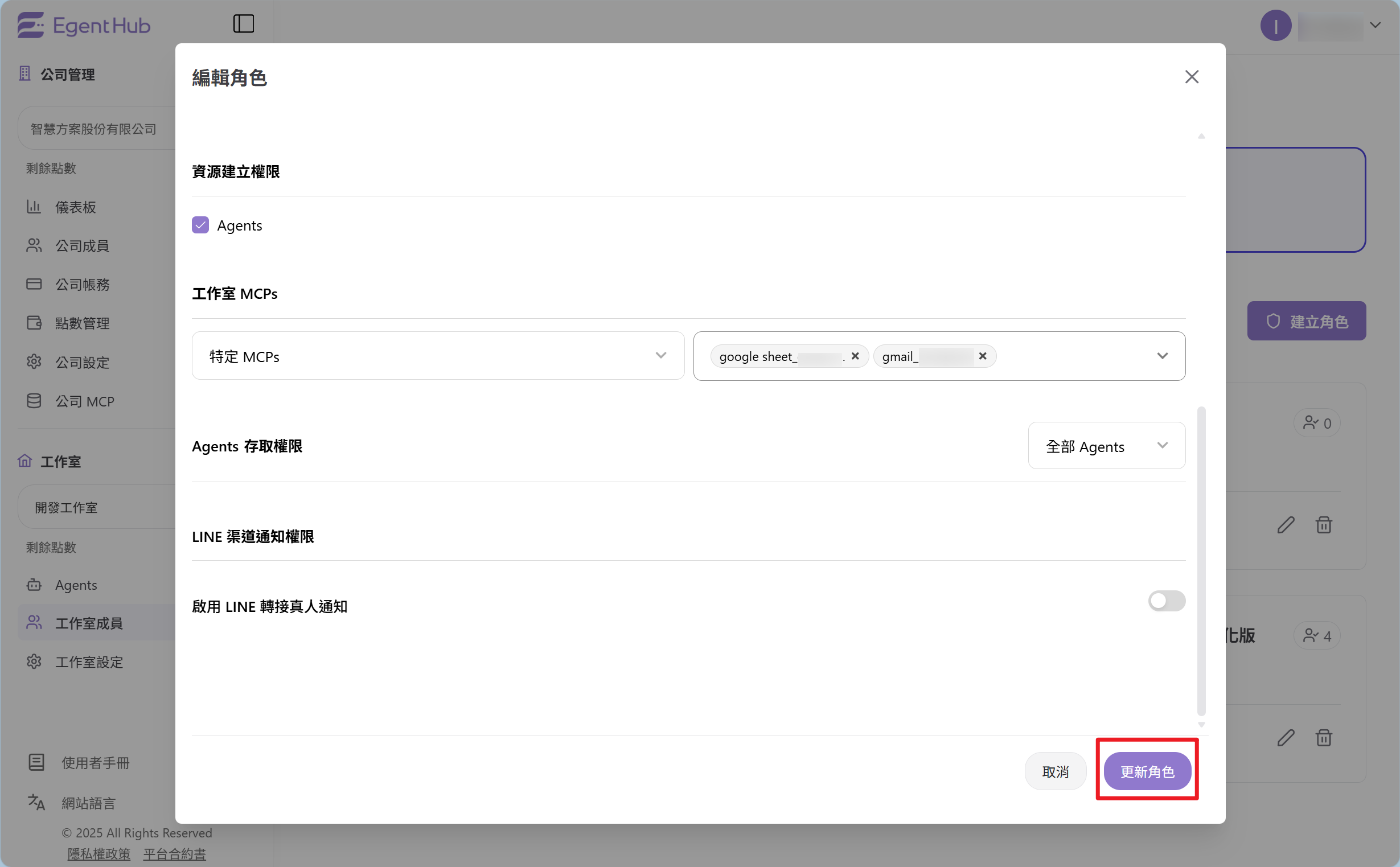This screenshot has height=867, width=1400.
Task: Click the dialog's vertical scrollbar
Action: 1201,560
